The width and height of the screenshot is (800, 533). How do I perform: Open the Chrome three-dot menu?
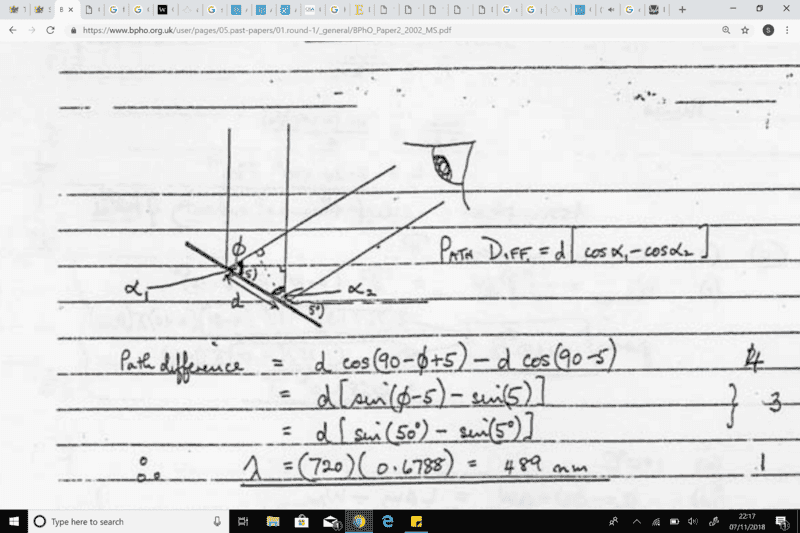(x=787, y=30)
